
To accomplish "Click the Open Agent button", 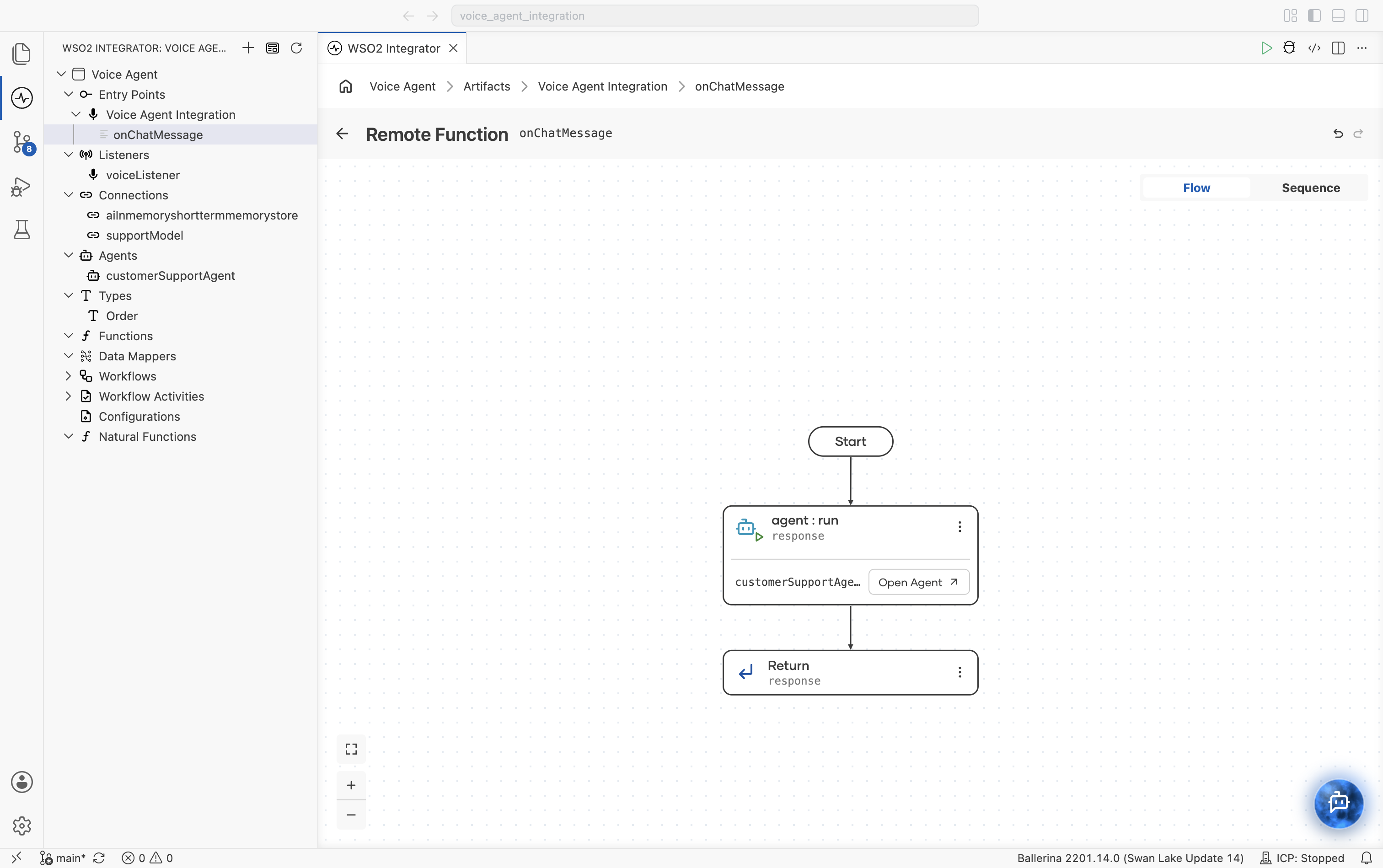I will tap(918, 582).
